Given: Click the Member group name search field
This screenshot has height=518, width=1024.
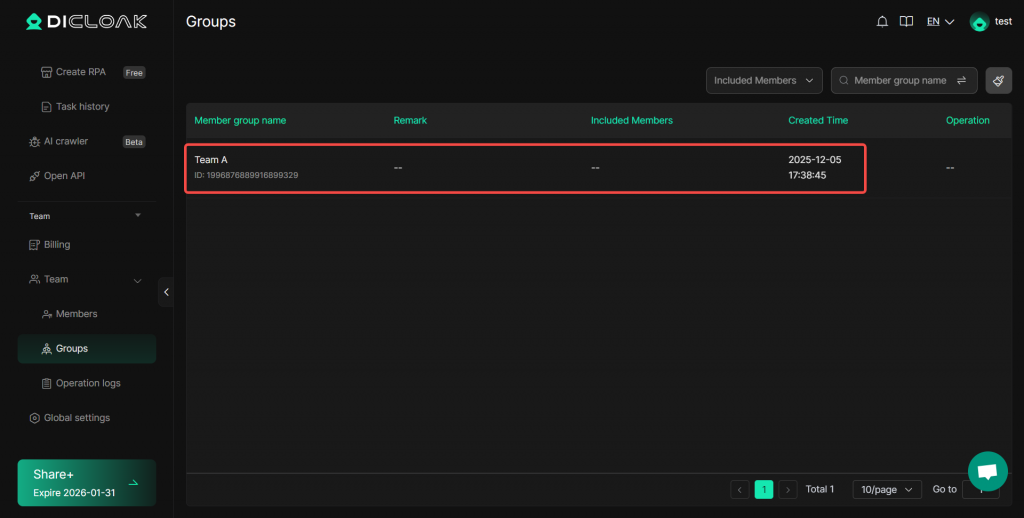Looking at the screenshot, I should click(x=898, y=81).
